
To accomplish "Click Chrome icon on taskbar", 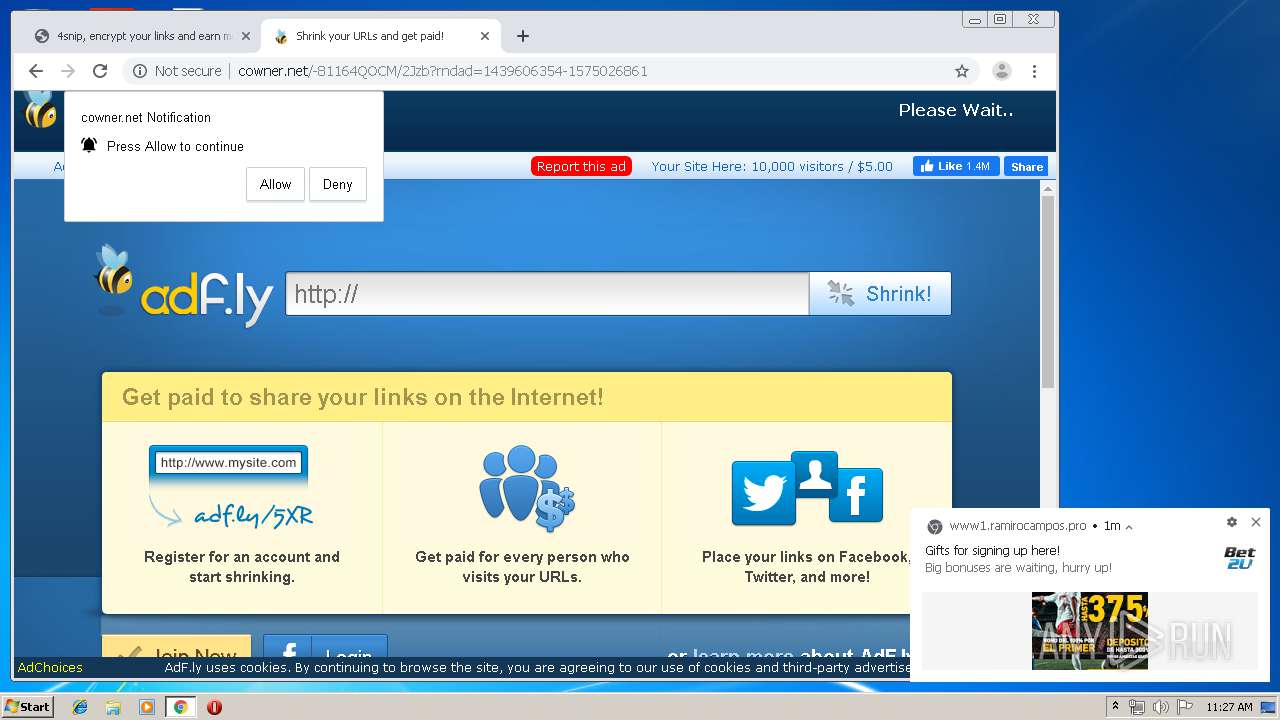I will (x=180, y=707).
